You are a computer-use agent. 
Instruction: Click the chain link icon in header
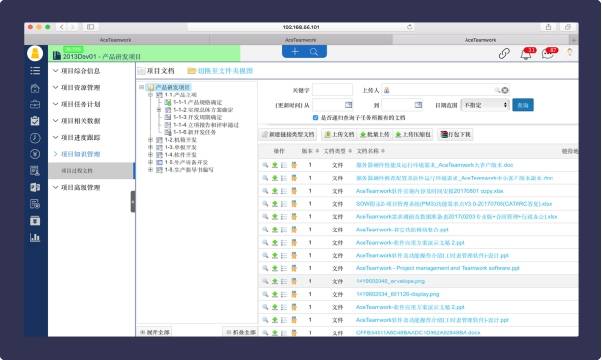pos(504,54)
